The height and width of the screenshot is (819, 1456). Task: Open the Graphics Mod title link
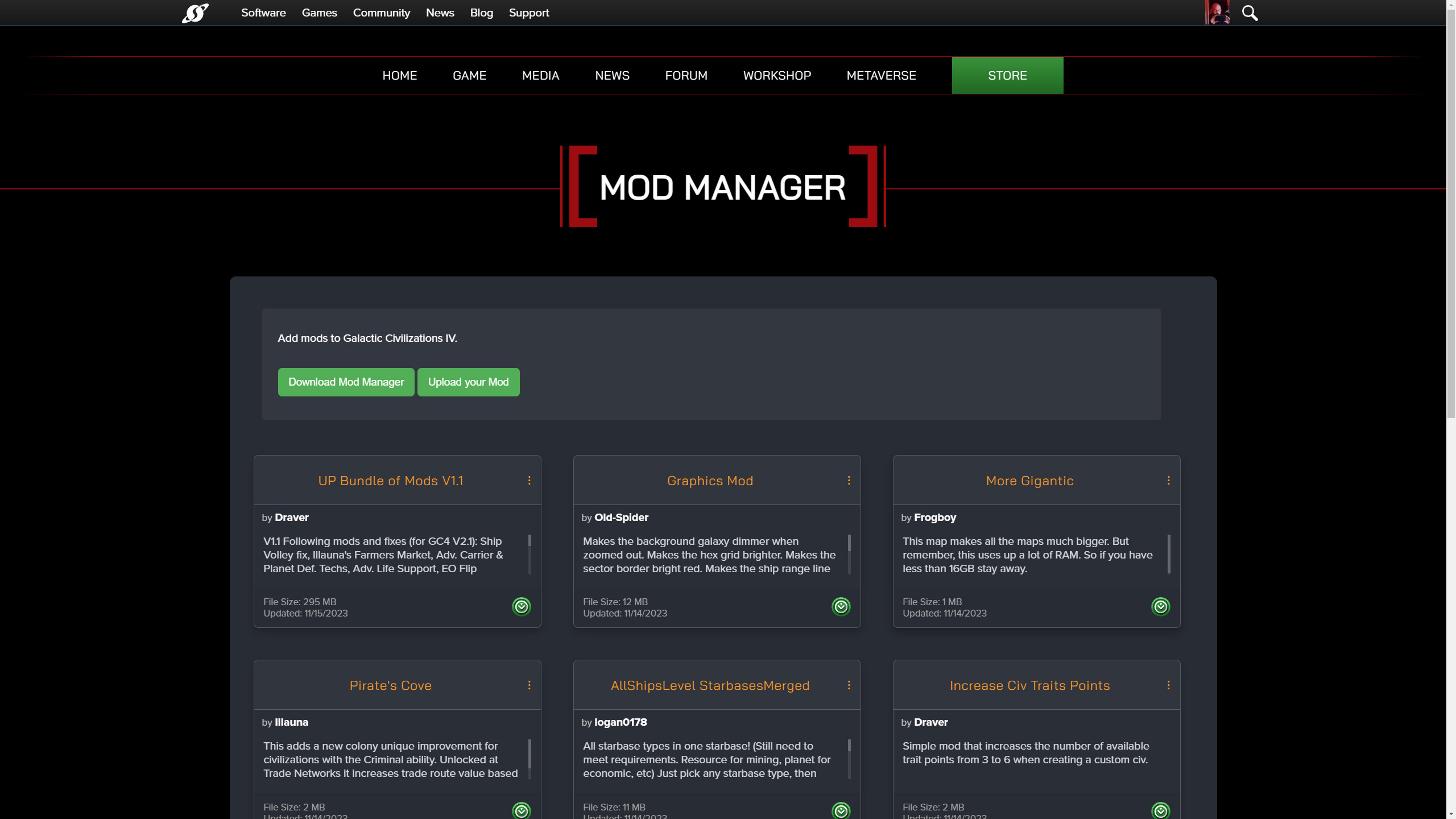click(x=710, y=481)
